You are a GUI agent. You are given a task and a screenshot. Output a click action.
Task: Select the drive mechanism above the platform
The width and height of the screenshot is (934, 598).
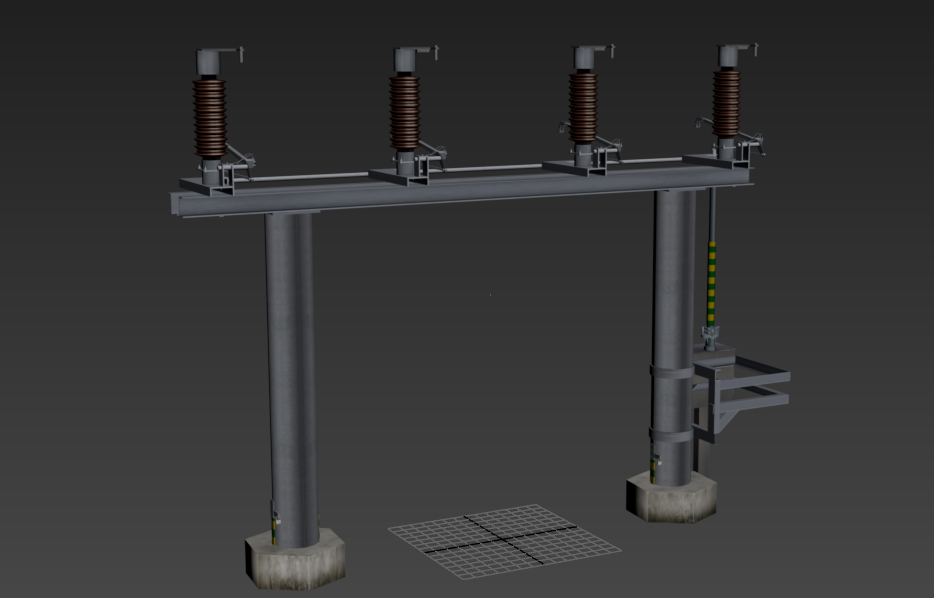coord(711,336)
